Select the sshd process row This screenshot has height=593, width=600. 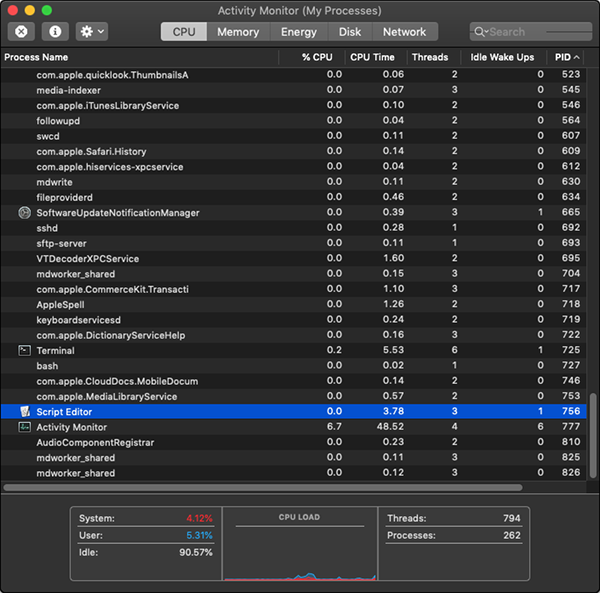coord(293,228)
